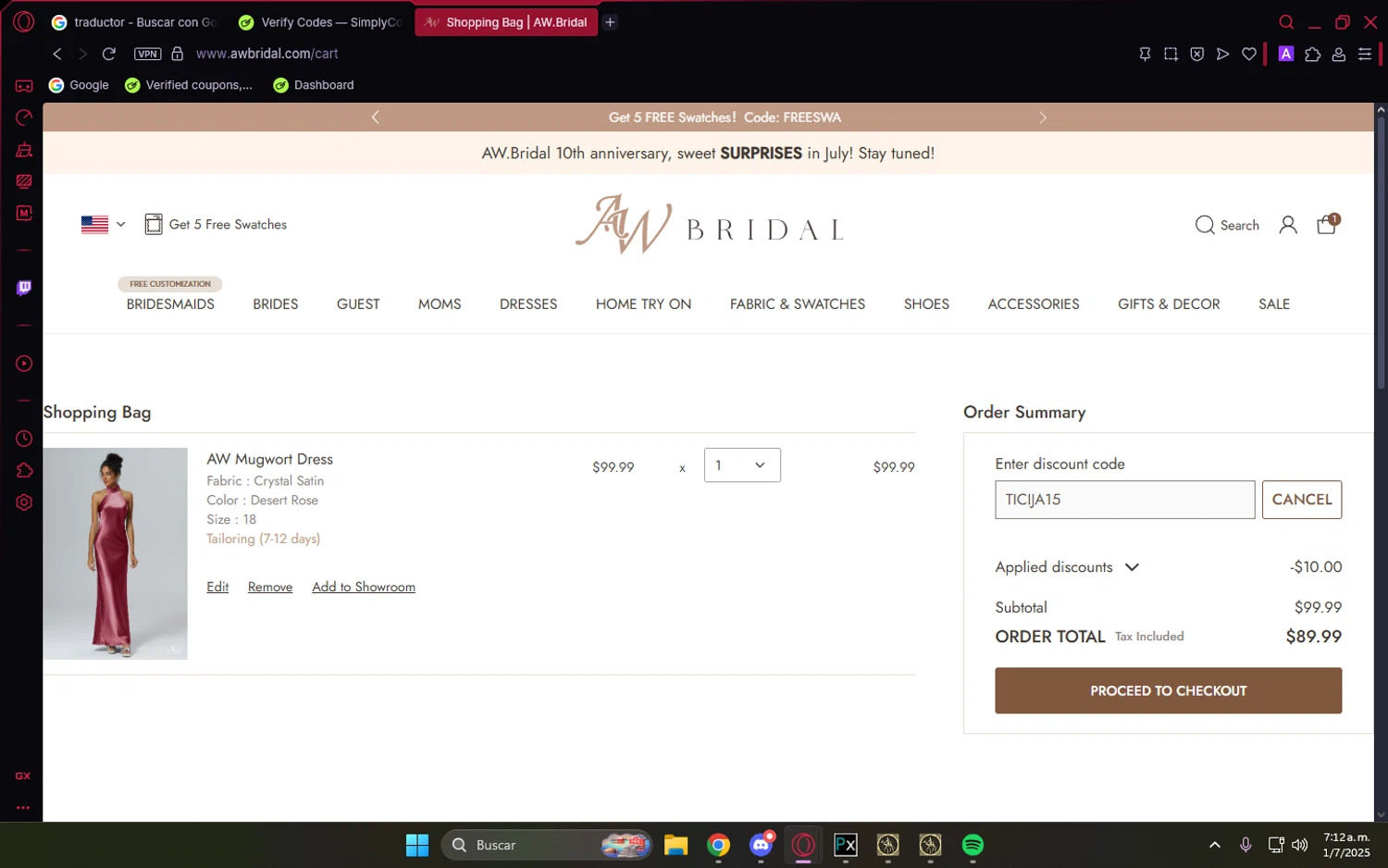Open the account user icon
This screenshot has width=1388, height=868.
[1287, 225]
